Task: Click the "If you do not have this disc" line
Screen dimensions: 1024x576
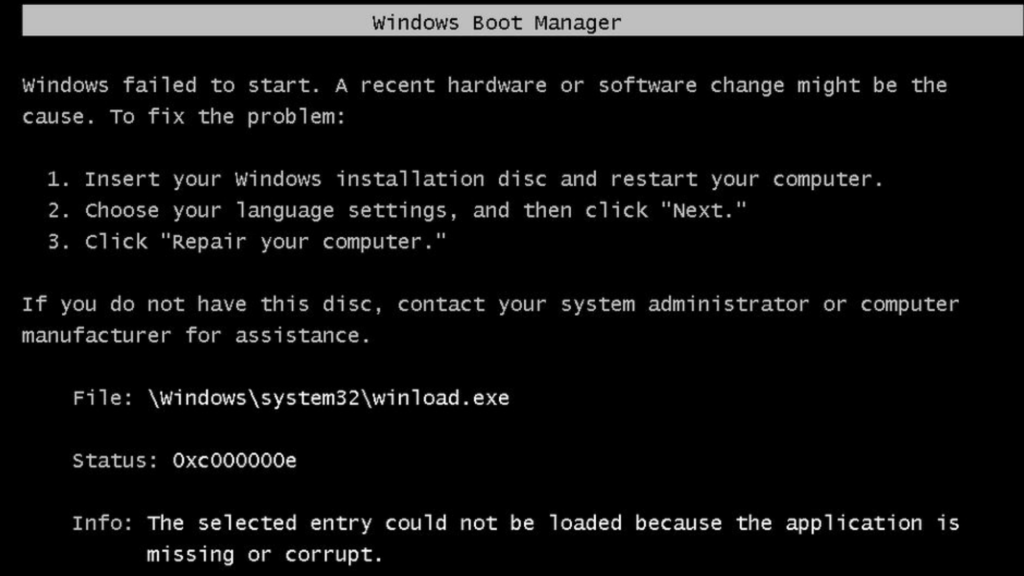Action: pyautogui.click(x=490, y=304)
